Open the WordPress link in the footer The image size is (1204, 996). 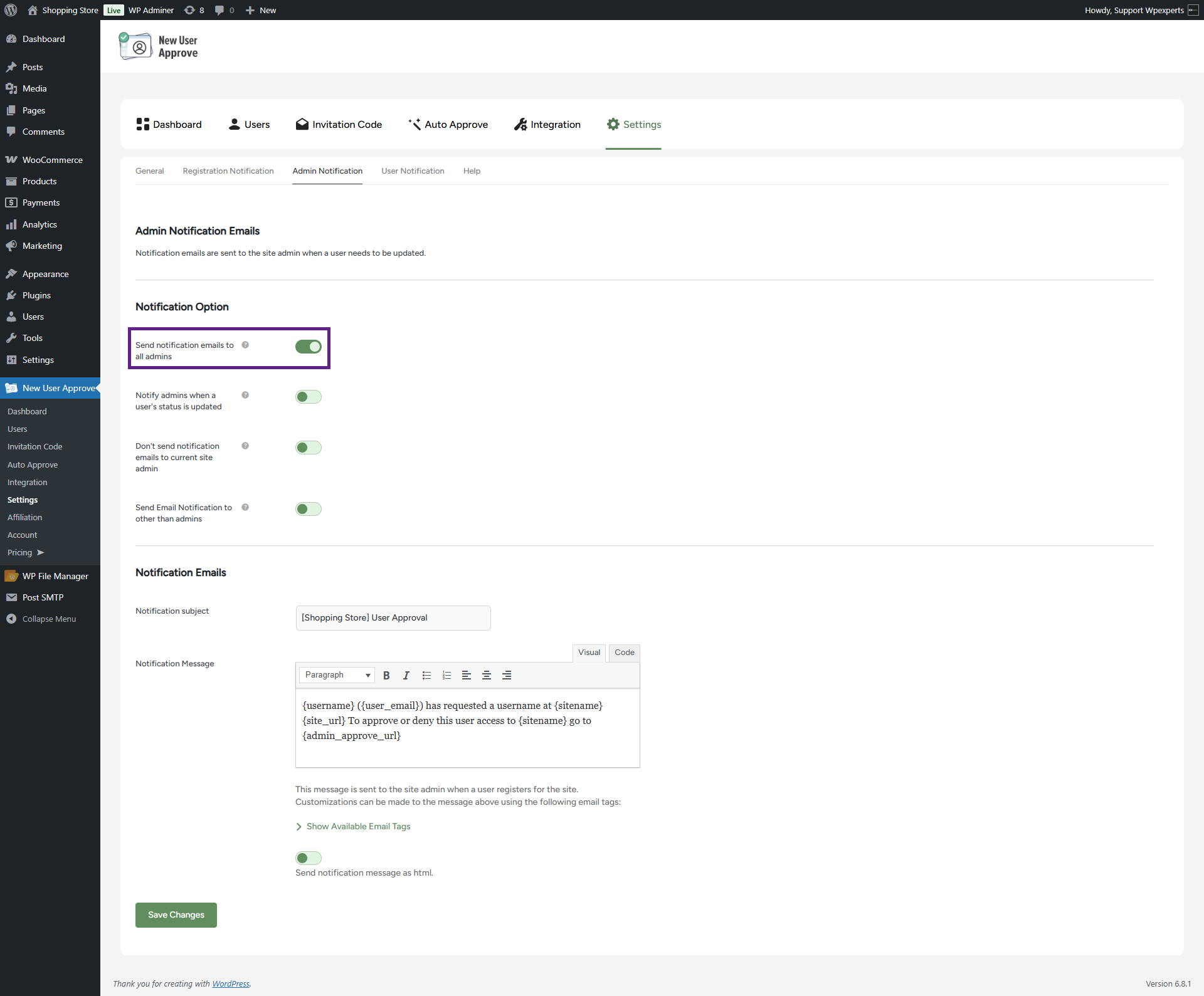click(x=230, y=983)
